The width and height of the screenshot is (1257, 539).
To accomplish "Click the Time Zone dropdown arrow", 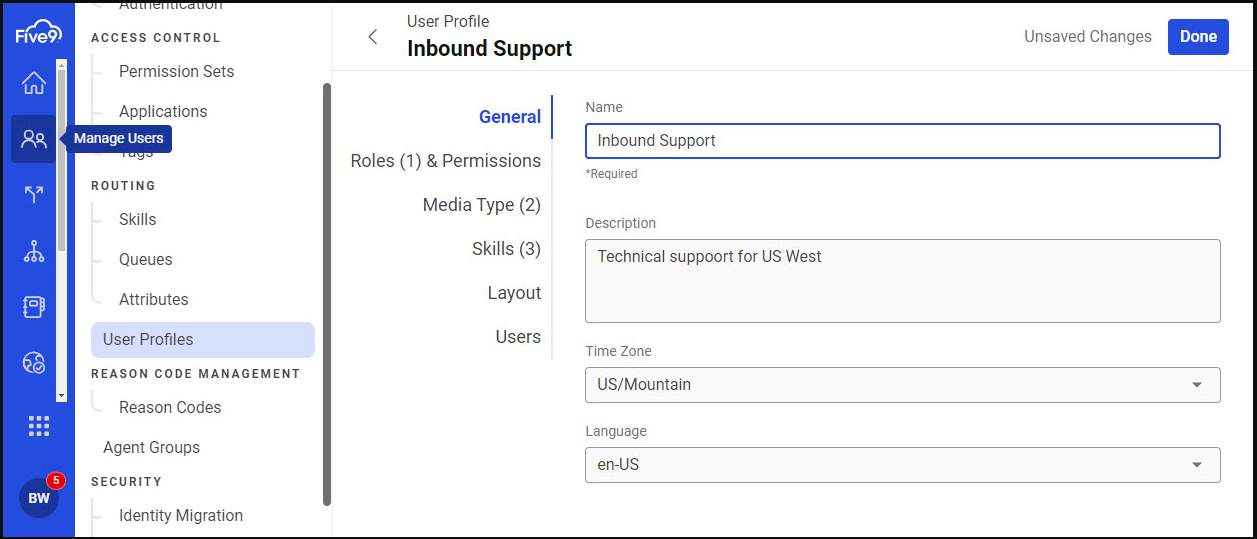I will click(x=1197, y=385).
